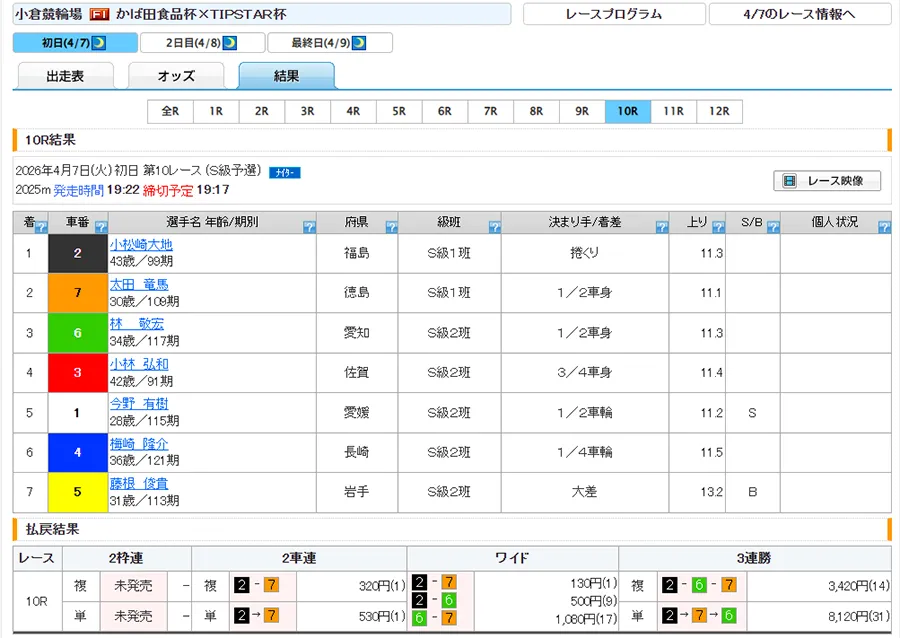Select the 11R race tab
900x638 pixels.
[673, 111]
